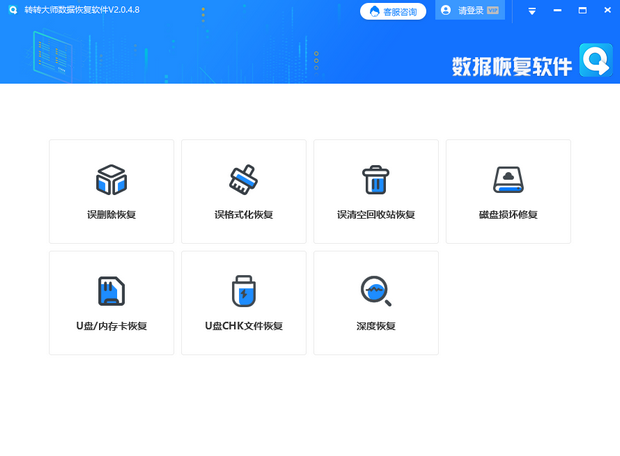Select the 误删除恢复 text label
The image size is (620, 456).
click(112, 215)
